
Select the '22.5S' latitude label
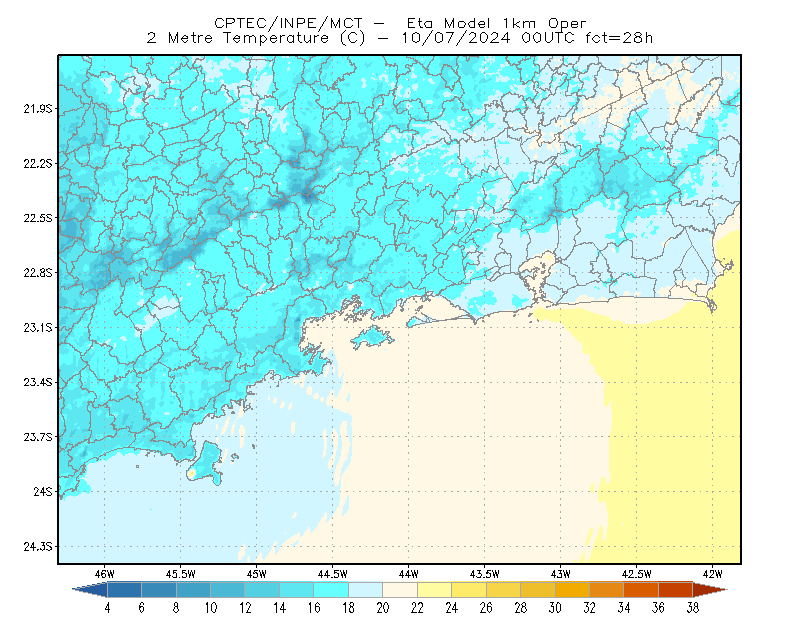coord(38,218)
